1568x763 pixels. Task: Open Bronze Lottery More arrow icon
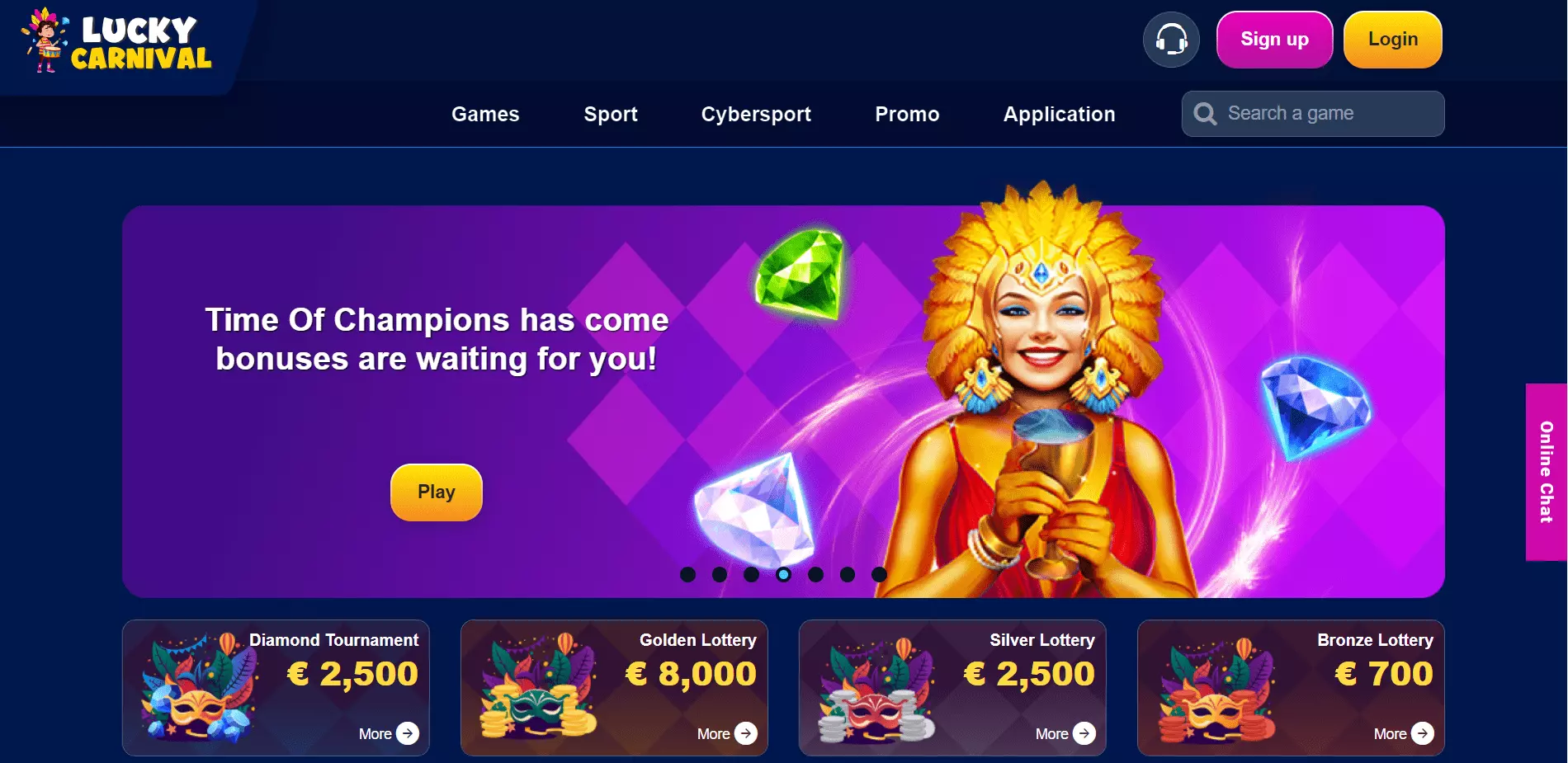click(1423, 733)
